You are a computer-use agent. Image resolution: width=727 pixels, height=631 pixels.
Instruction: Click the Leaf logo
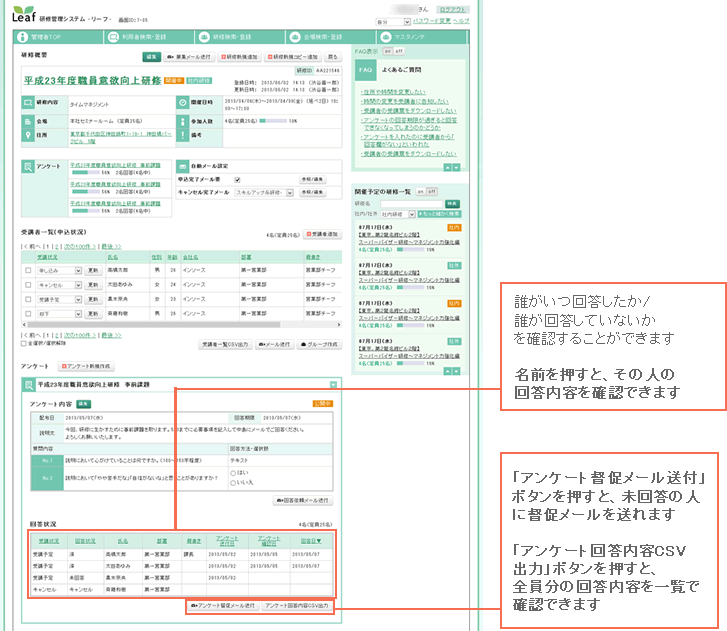23,14
